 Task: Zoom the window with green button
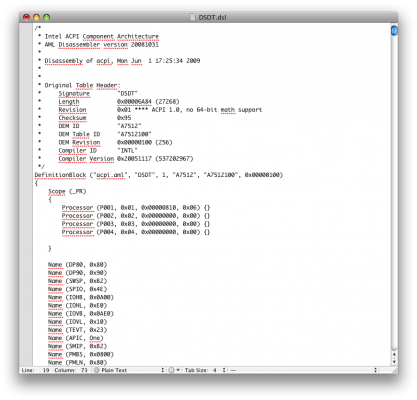[x=47, y=17]
